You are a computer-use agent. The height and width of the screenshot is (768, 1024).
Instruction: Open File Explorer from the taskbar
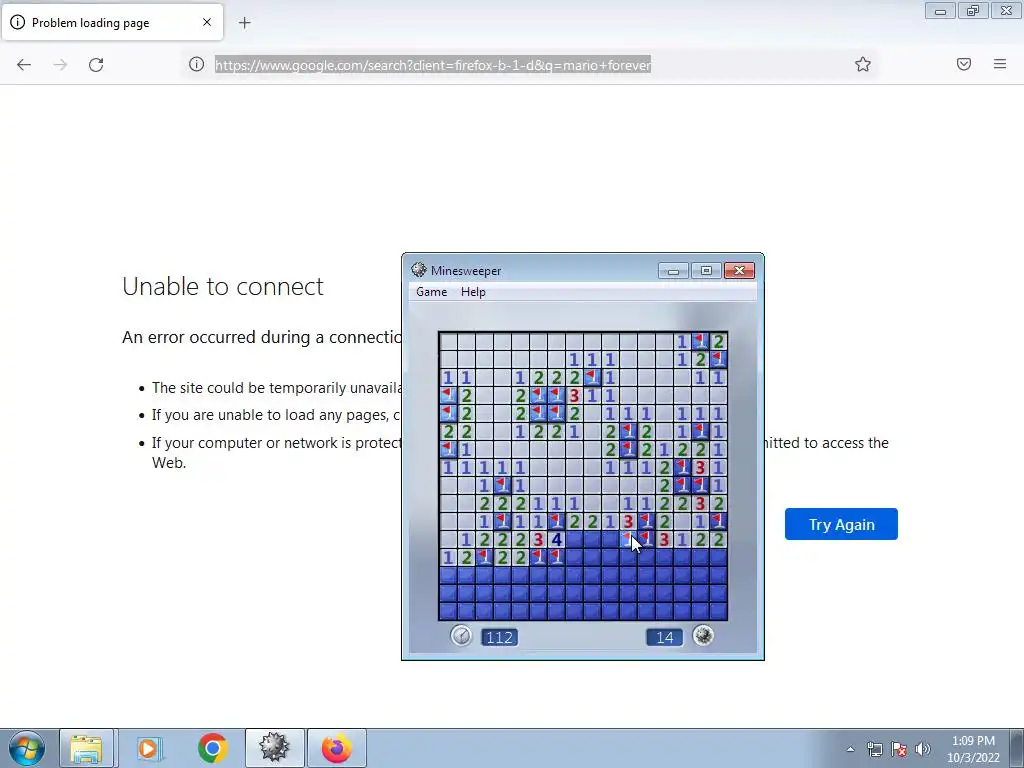(x=86, y=748)
